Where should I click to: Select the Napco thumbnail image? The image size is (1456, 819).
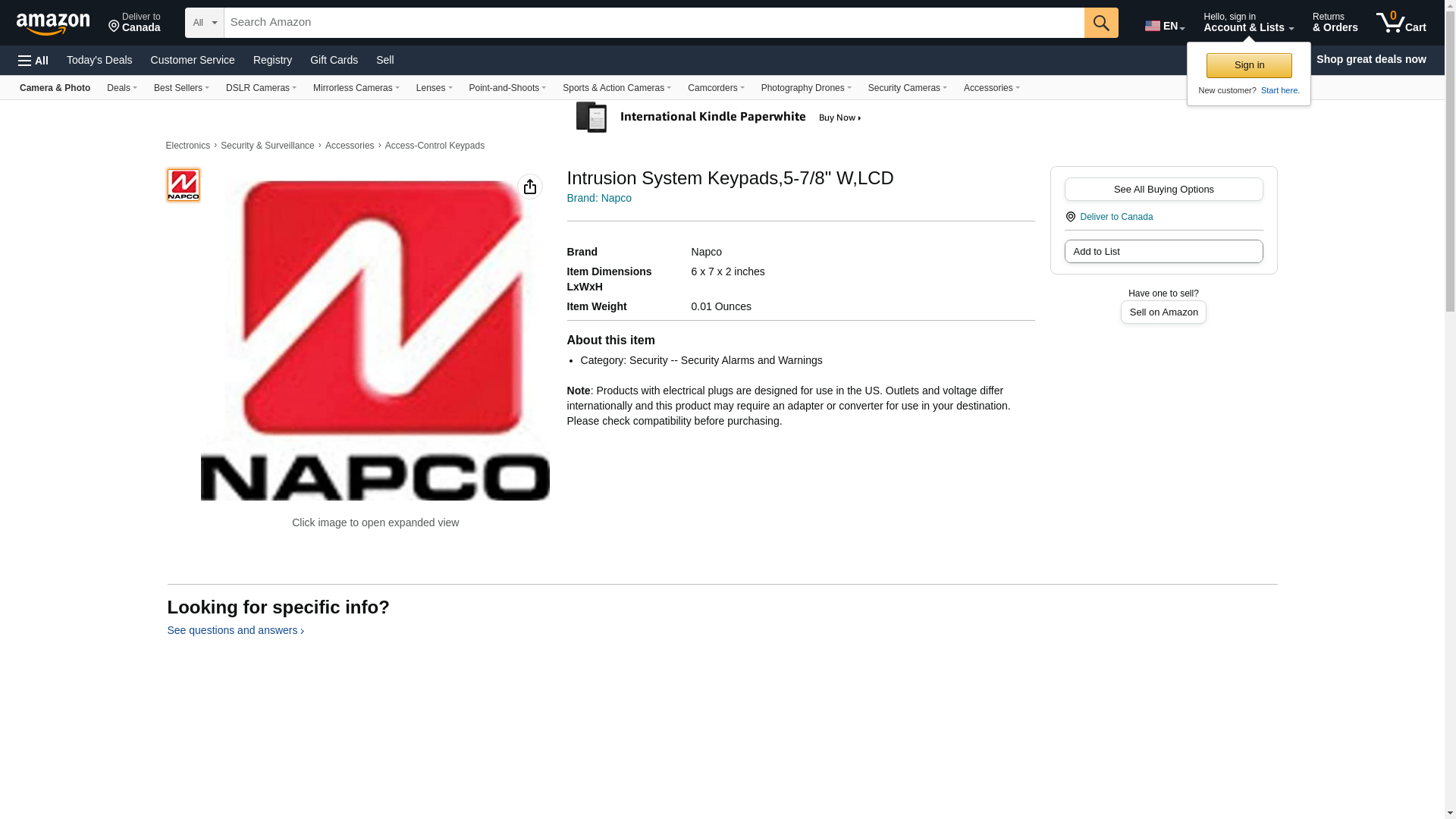pos(184,185)
